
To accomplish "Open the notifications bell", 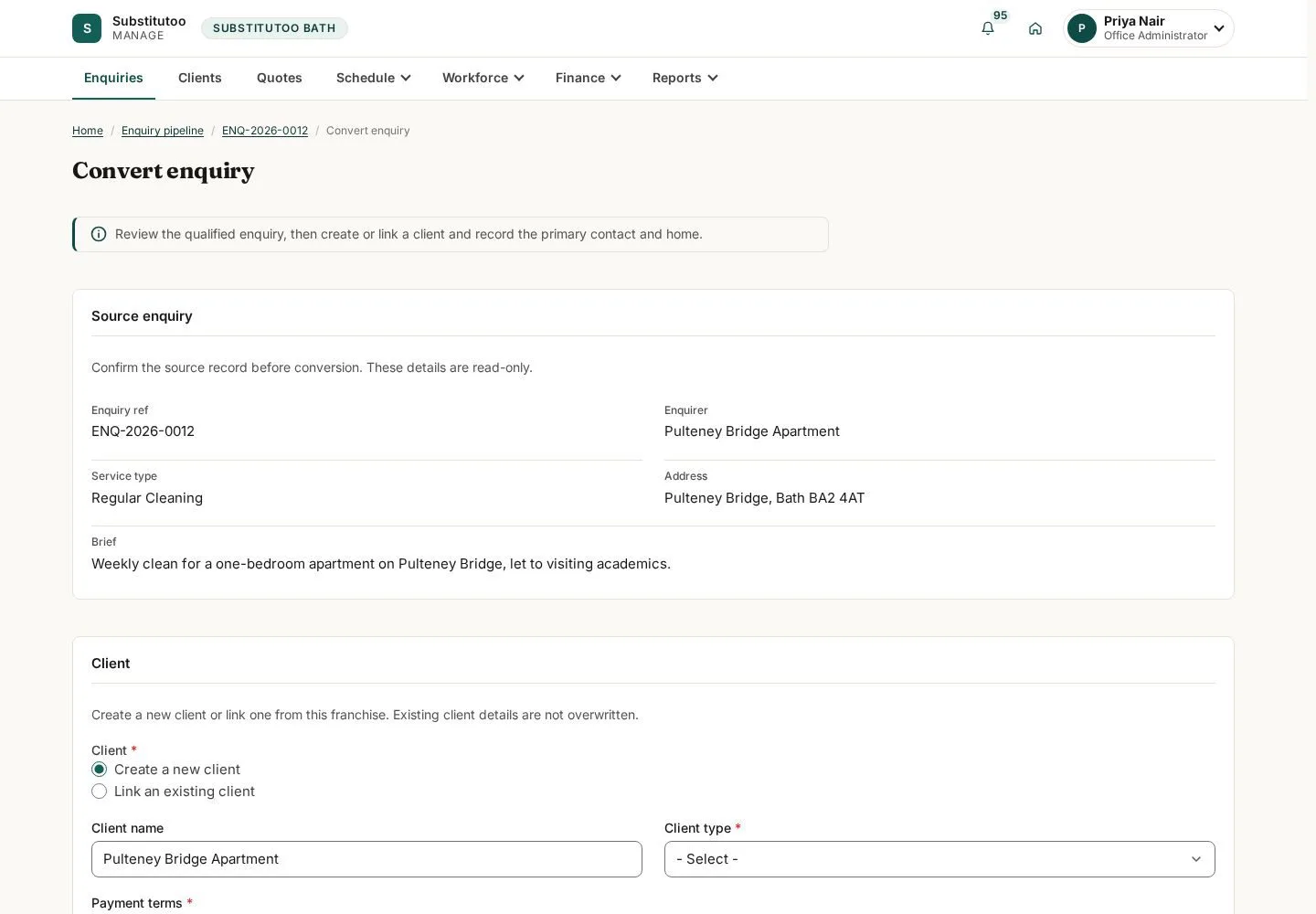I will [988, 28].
